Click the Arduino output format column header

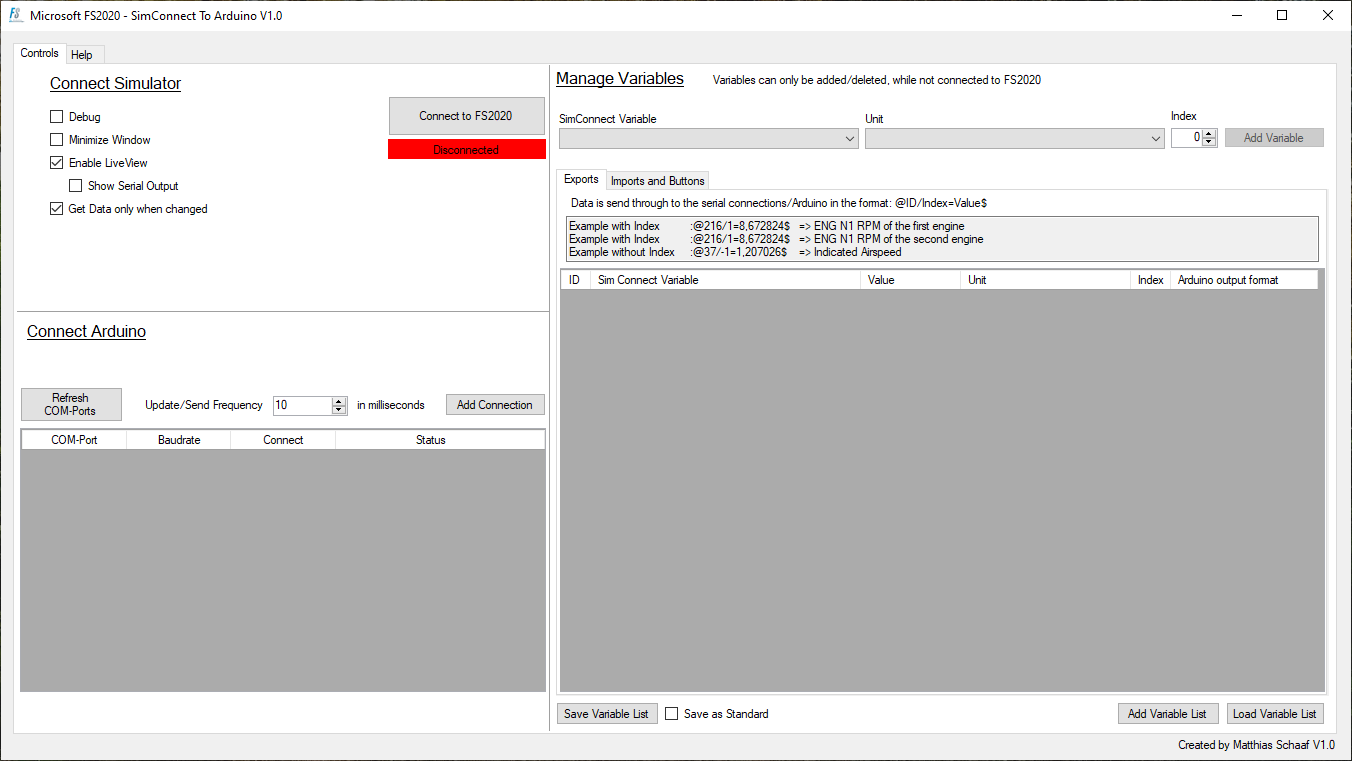point(1244,280)
